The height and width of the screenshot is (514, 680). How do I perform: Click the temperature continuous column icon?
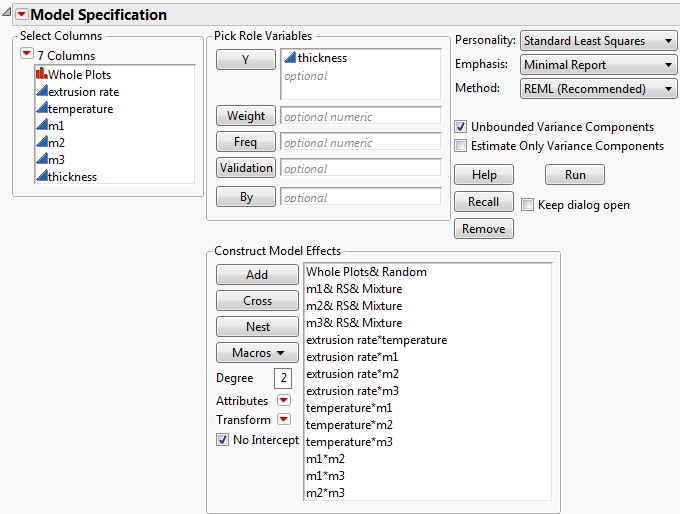pos(41,109)
